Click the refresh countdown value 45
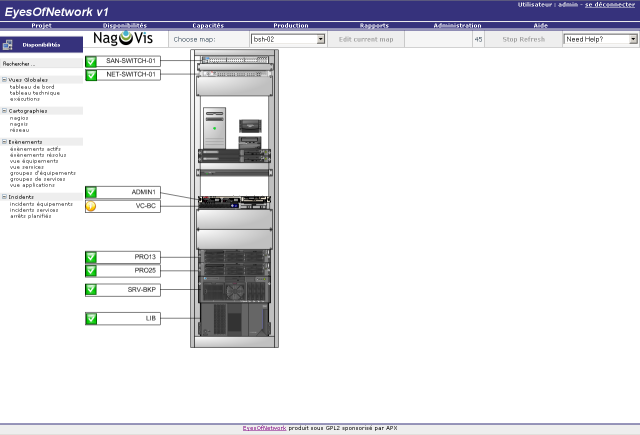This screenshot has width=640, height=435. [x=478, y=40]
